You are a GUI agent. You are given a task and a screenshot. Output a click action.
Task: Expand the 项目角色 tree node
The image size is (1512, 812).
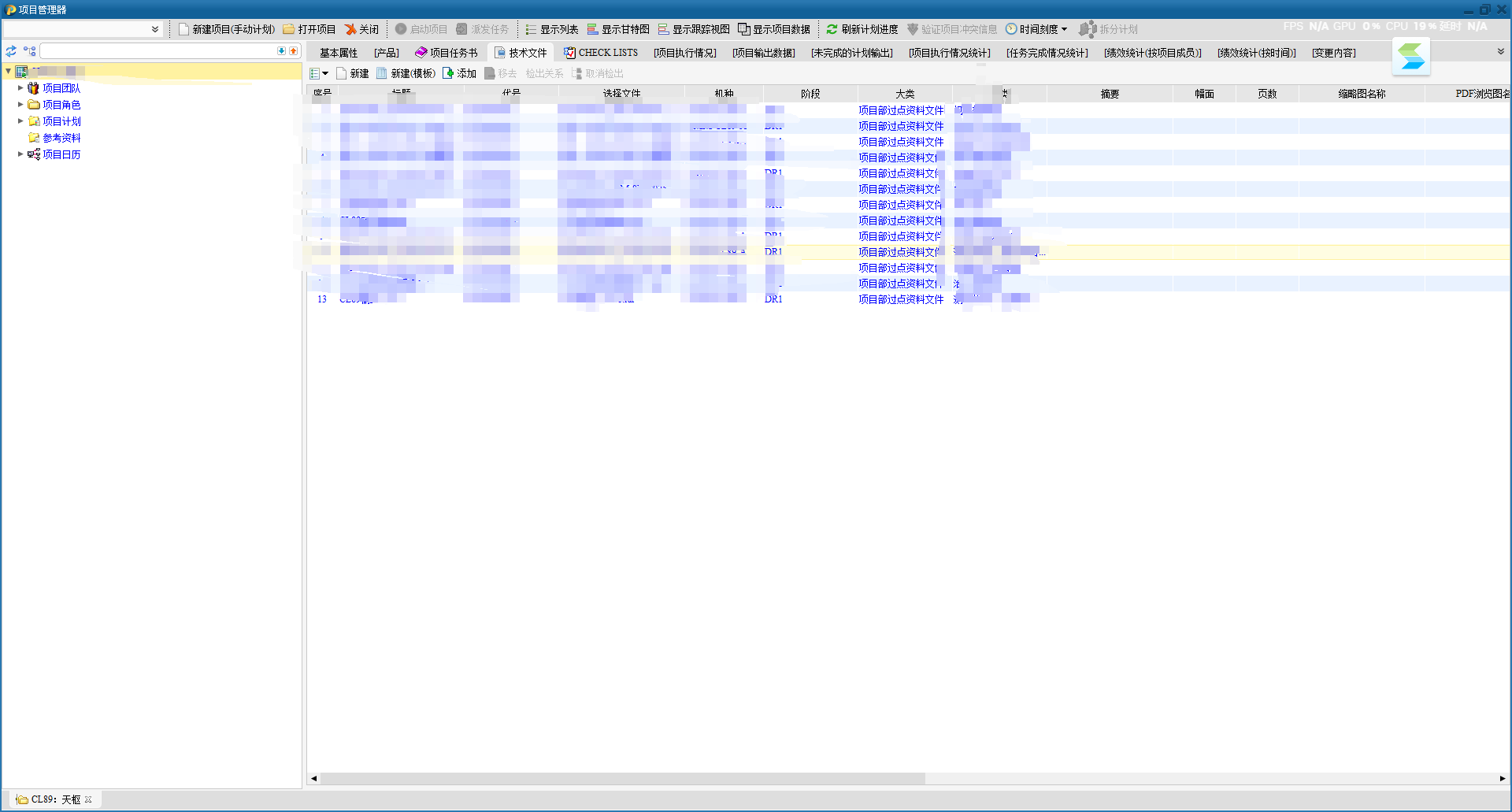20,104
